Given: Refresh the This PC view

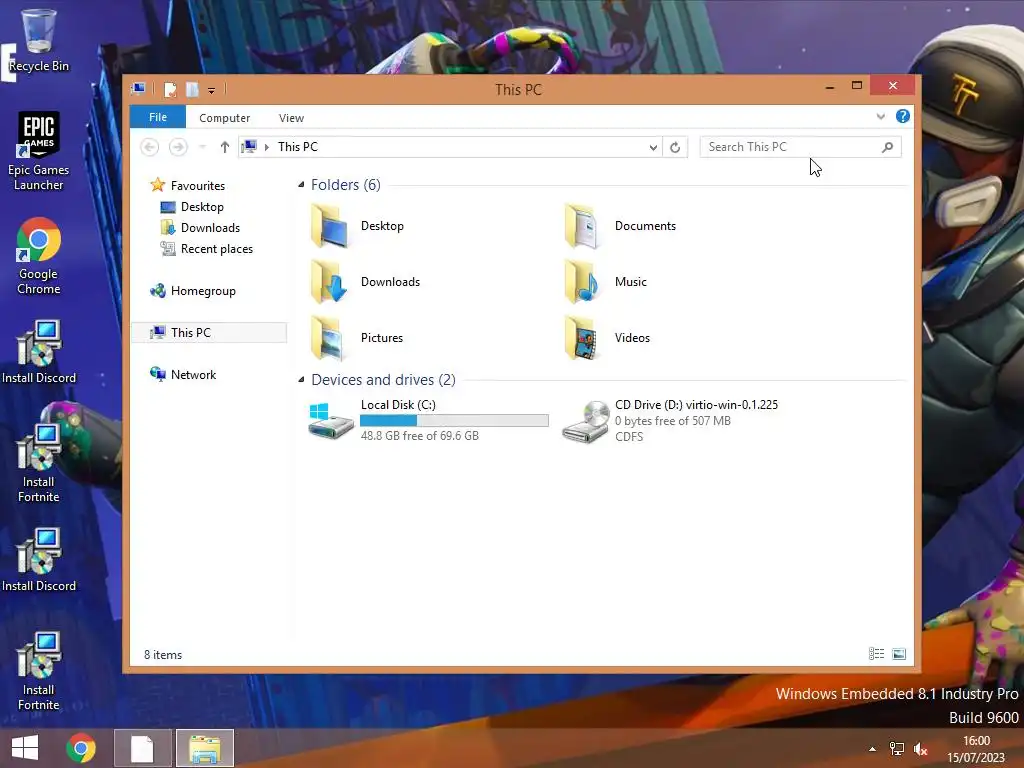Looking at the screenshot, I should [x=675, y=147].
